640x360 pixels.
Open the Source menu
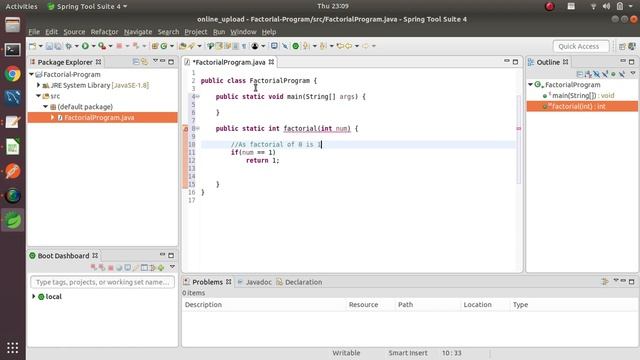coord(74,32)
